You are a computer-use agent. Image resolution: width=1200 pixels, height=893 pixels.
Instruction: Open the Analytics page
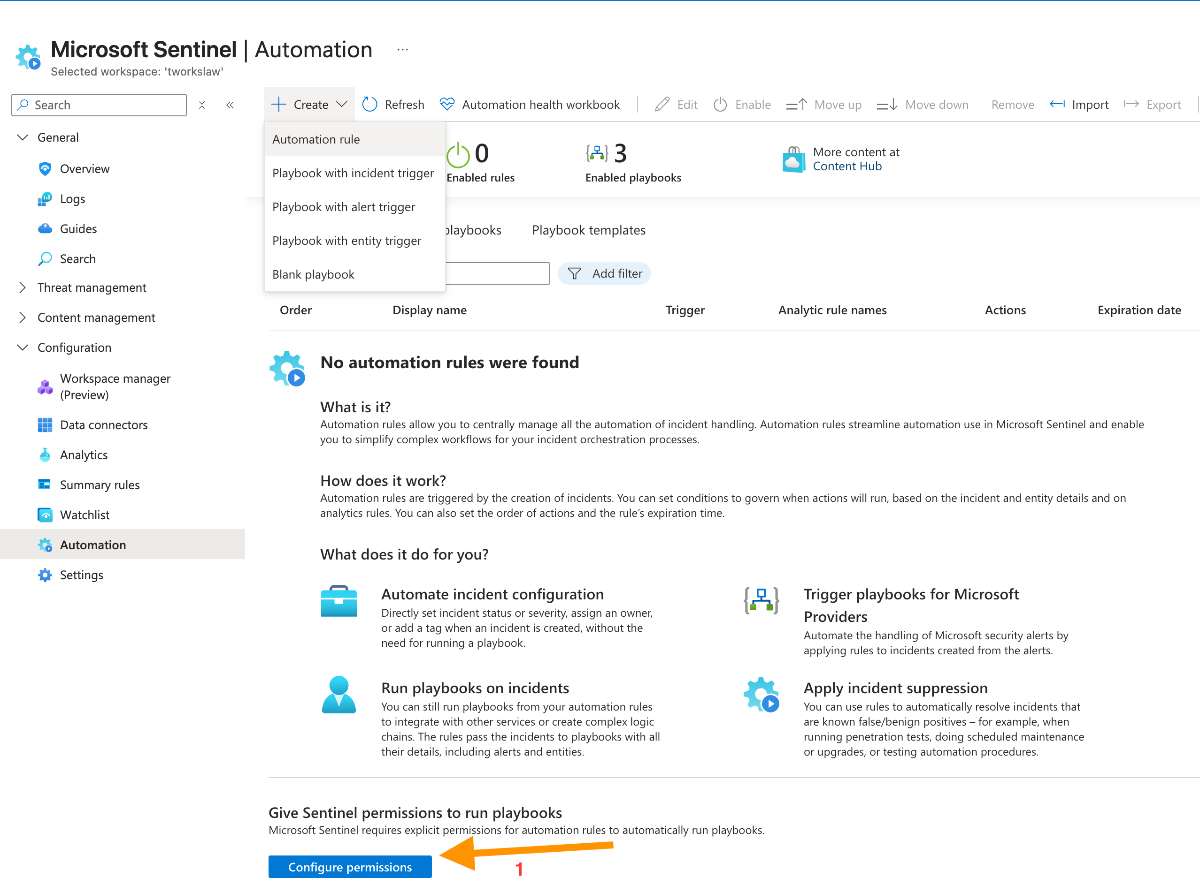82,454
